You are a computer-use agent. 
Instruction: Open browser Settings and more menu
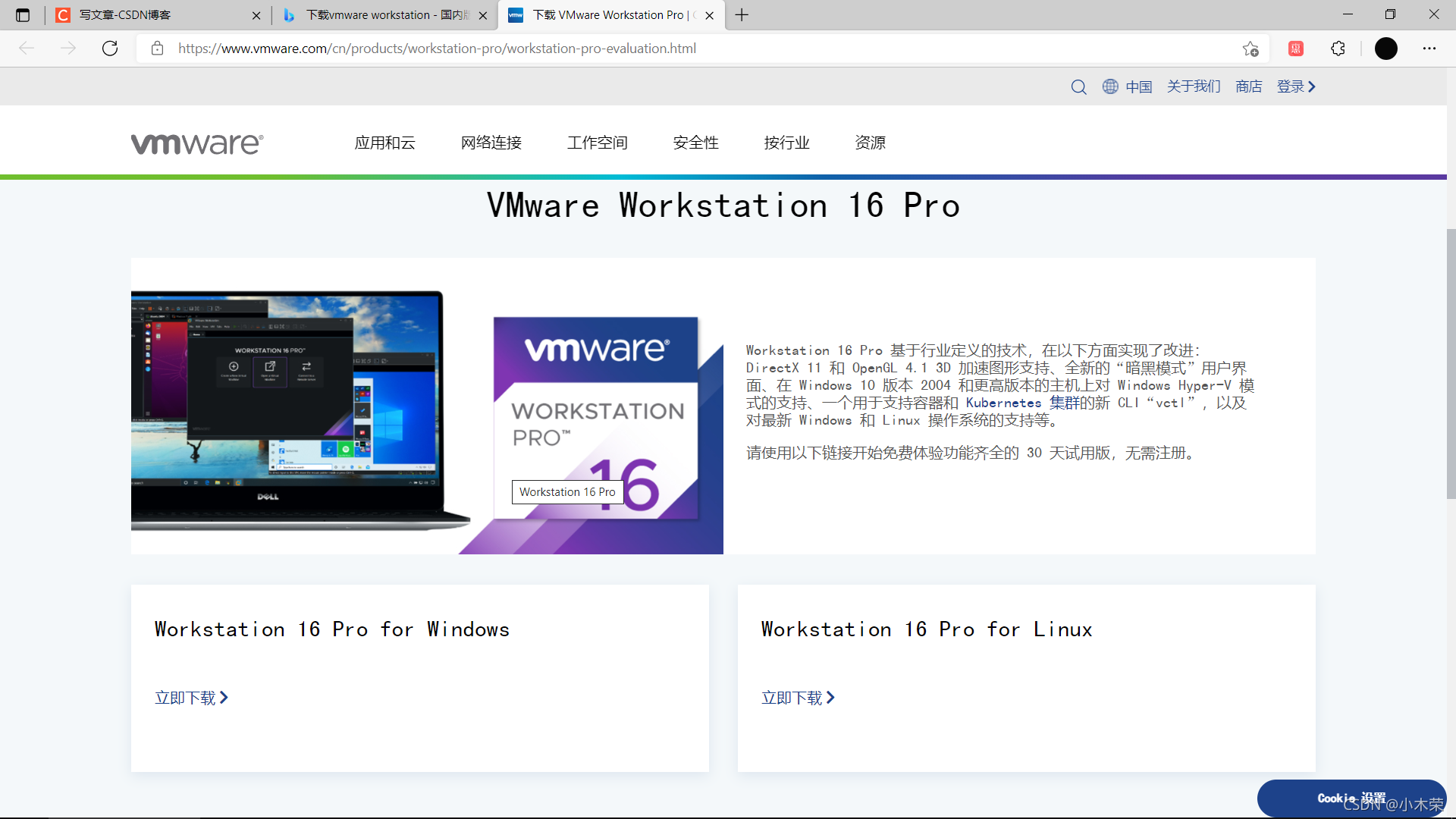coord(1429,49)
